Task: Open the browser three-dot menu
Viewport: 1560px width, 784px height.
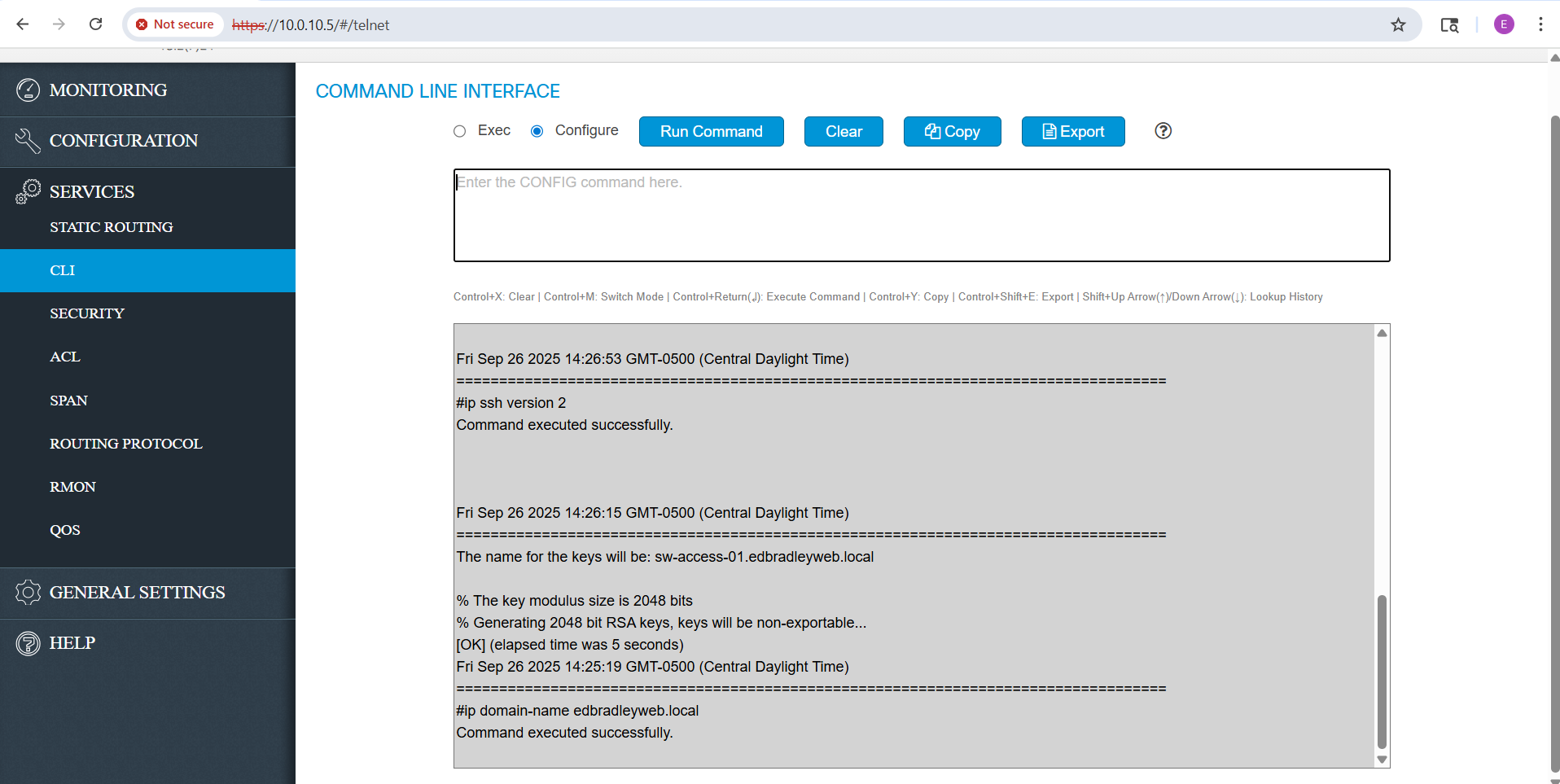Action: pyautogui.click(x=1540, y=24)
